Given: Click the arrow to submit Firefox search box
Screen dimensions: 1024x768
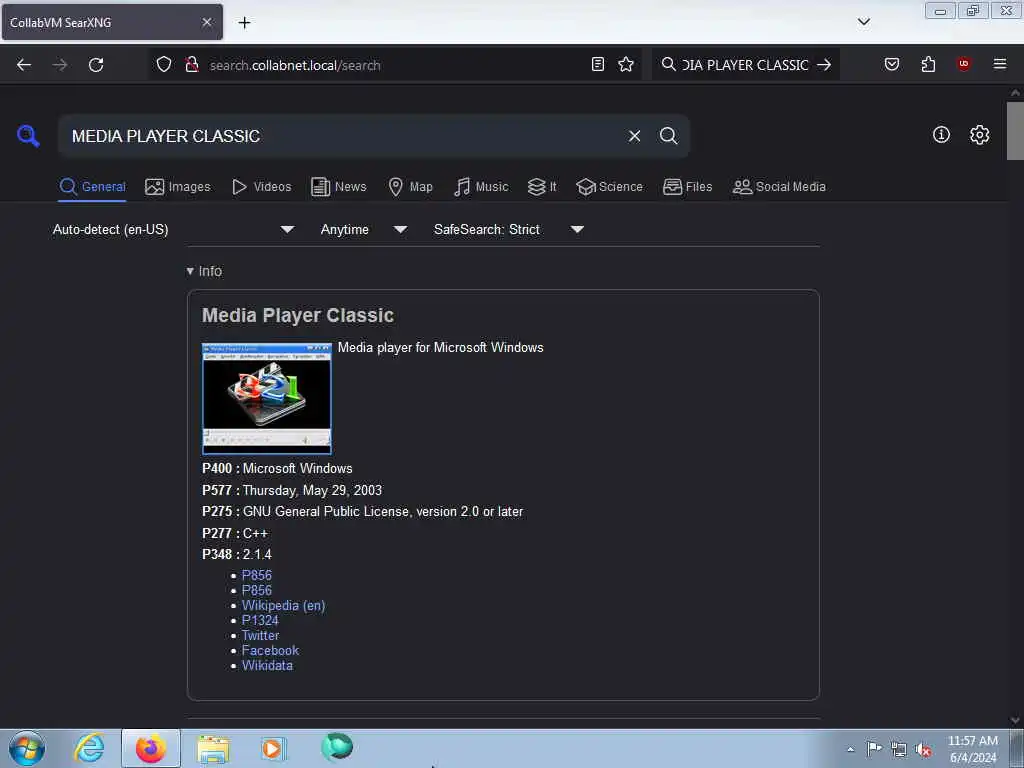Looking at the screenshot, I should (824, 65).
